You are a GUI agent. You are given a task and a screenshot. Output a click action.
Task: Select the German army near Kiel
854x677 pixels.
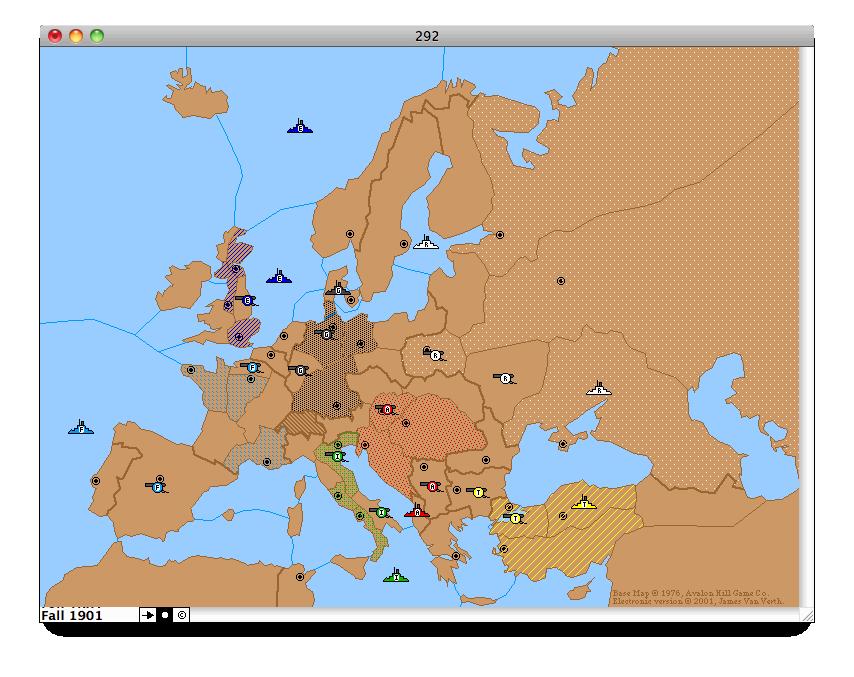pos(326,334)
